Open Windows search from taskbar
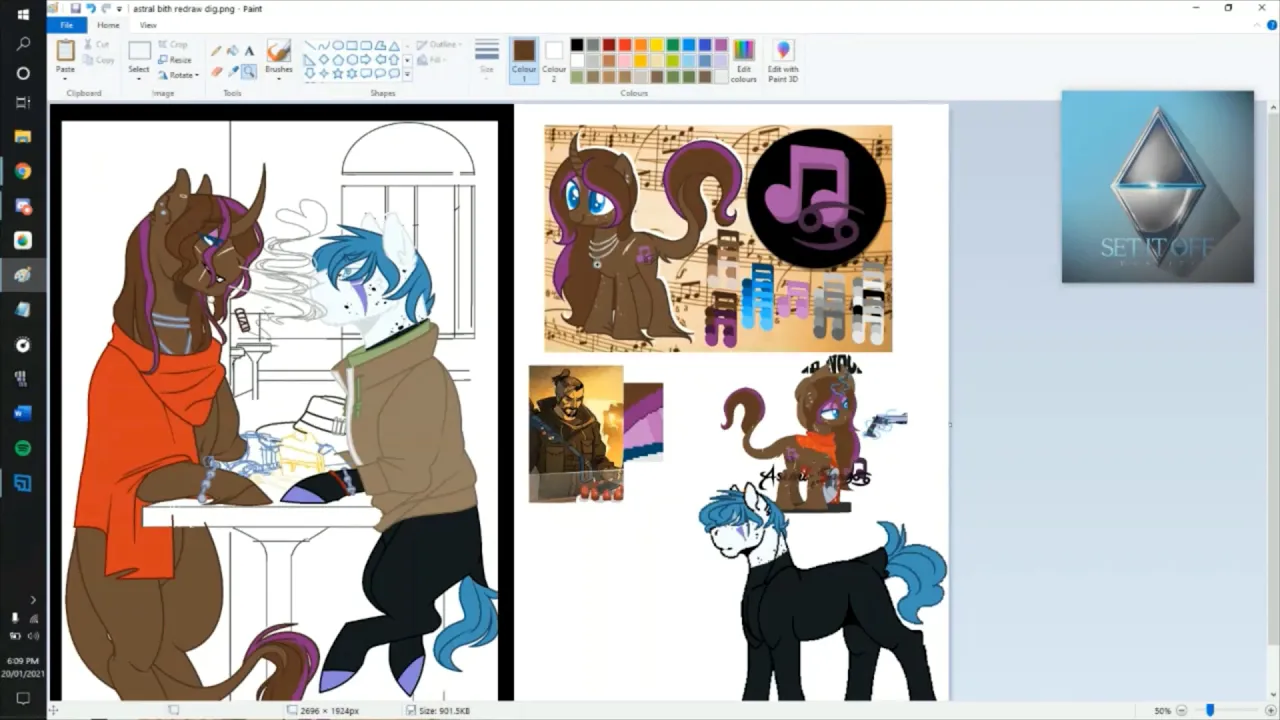Screen dimensions: 1280x720 pyautogui.click(x=23, y=44)
